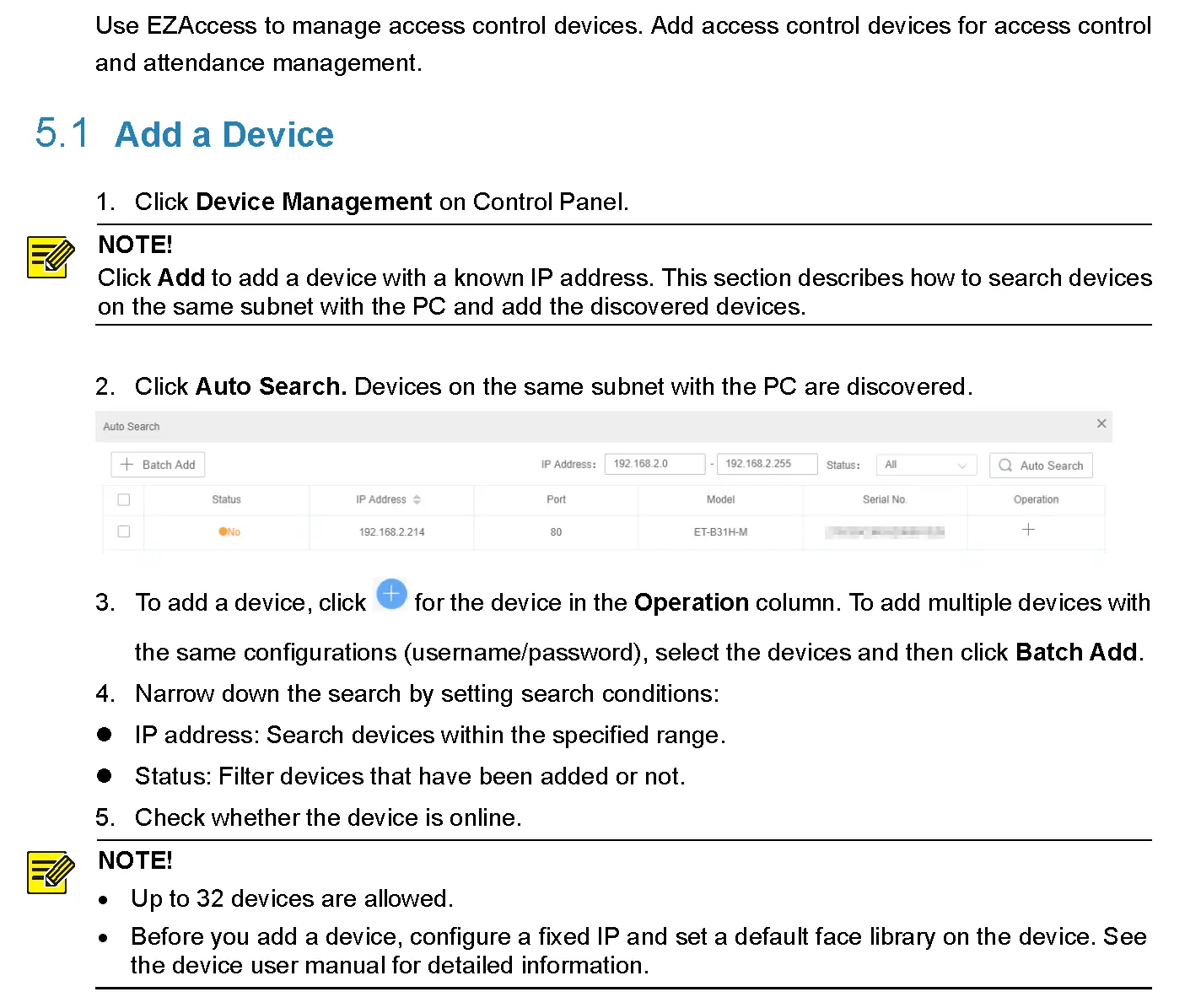The image size is (1201, 1008).
Task: Click the plus icon inside Batch Add
Action: (127, 464)
